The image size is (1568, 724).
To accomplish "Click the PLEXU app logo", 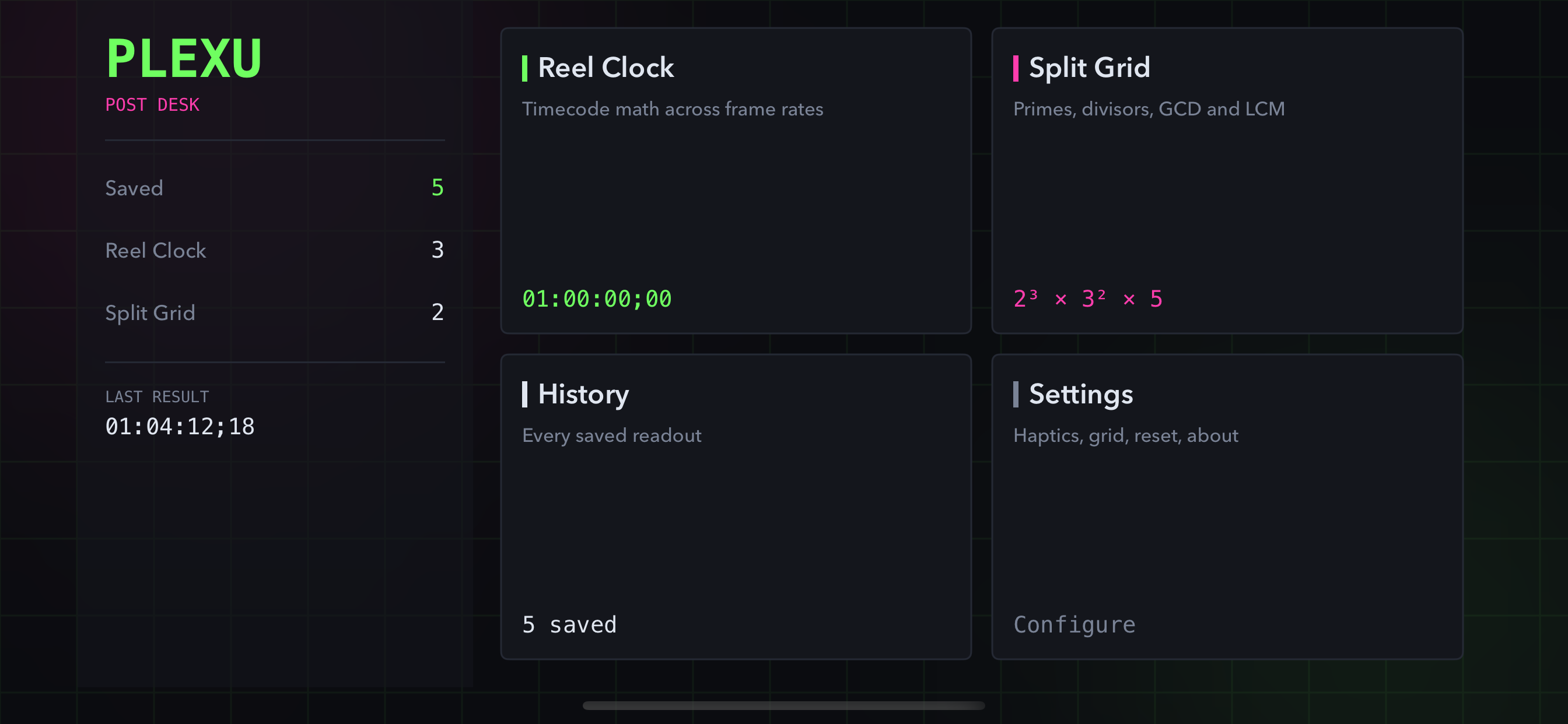I will [x=184, y=59].
